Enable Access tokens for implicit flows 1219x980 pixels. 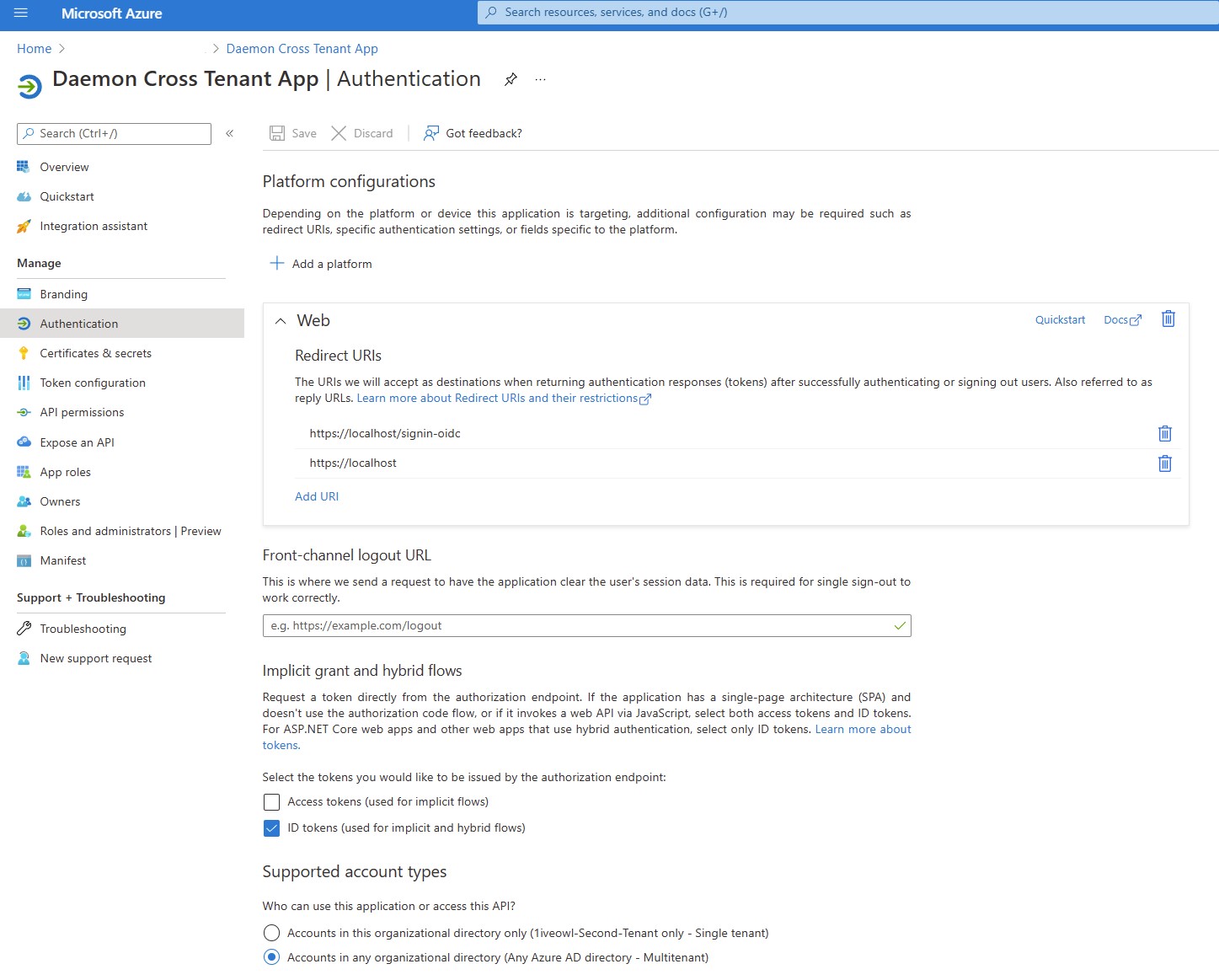click(271, 801)
